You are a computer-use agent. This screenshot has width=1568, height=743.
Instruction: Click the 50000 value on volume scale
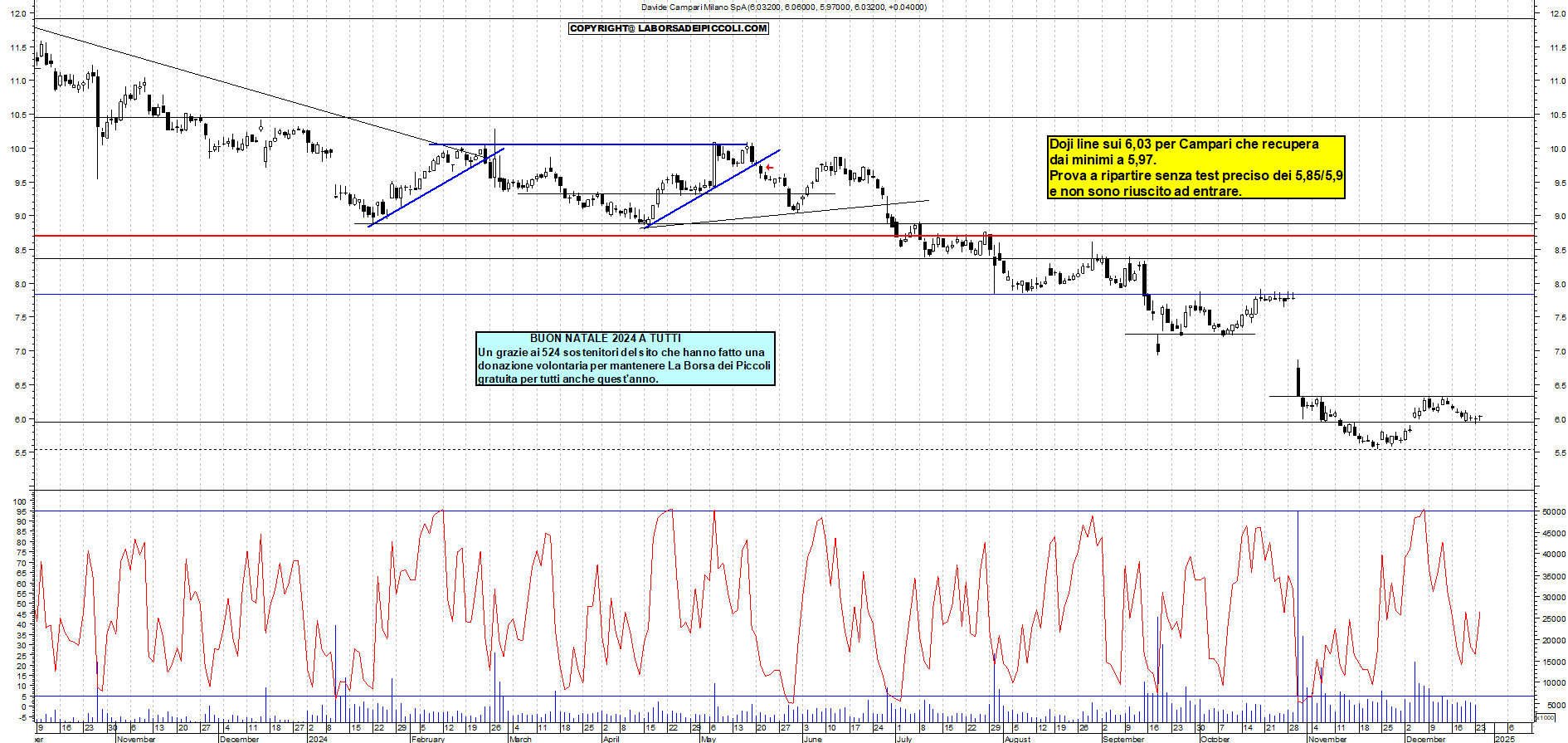pyautogui.click(x=1554, y=512)
